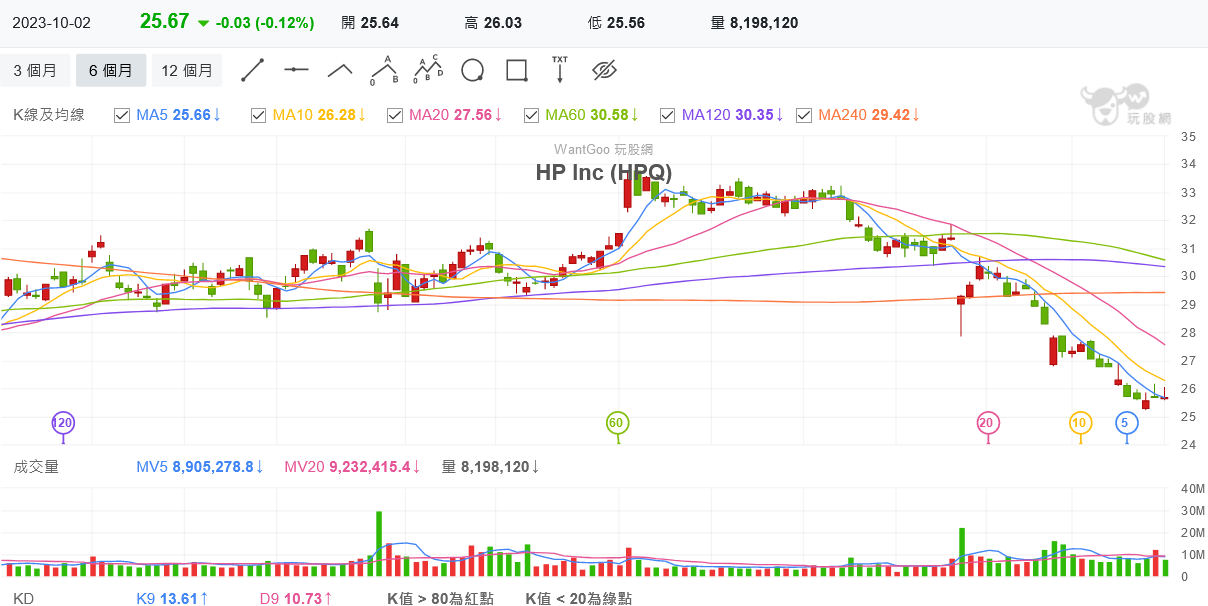Click the MA120 30.35 value label
The width and height of the screenshot is (1208, 606).
coord(732,115)
